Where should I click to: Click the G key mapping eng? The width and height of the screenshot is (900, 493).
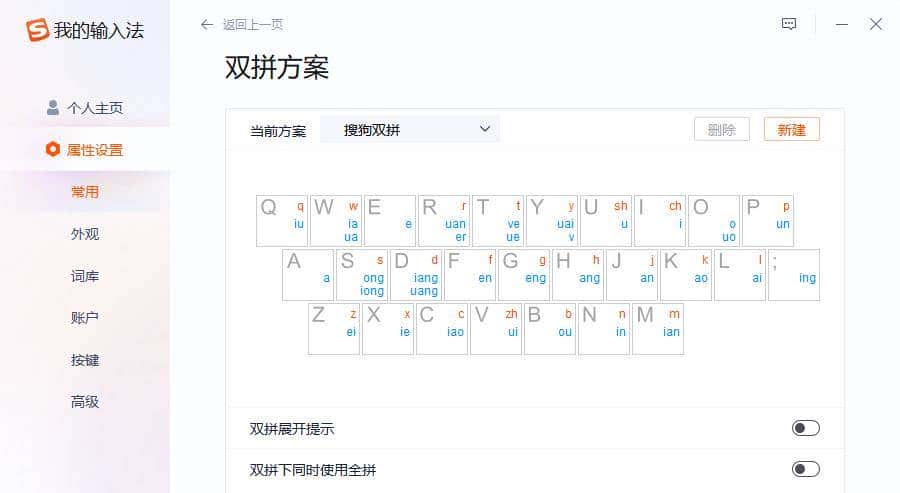523,275
